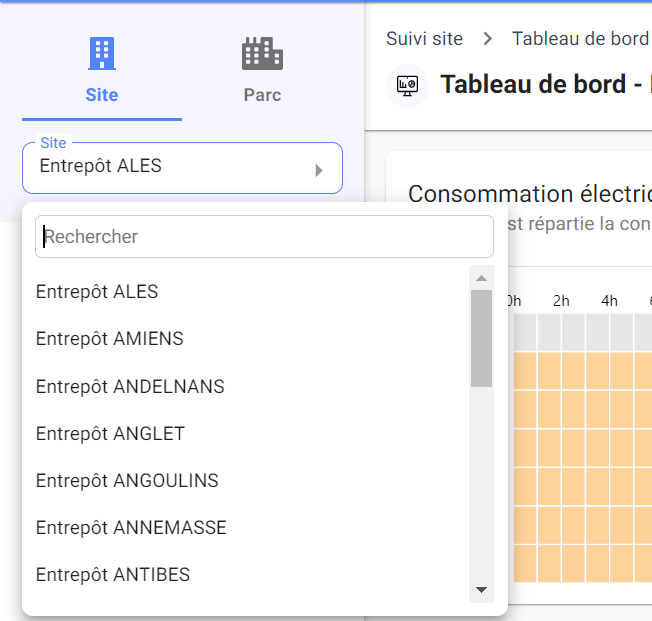Image resolution: width=652 pixels, height=621 pixels.
Task: Switch to the Parc tab
Action: (x=262, y=77)
